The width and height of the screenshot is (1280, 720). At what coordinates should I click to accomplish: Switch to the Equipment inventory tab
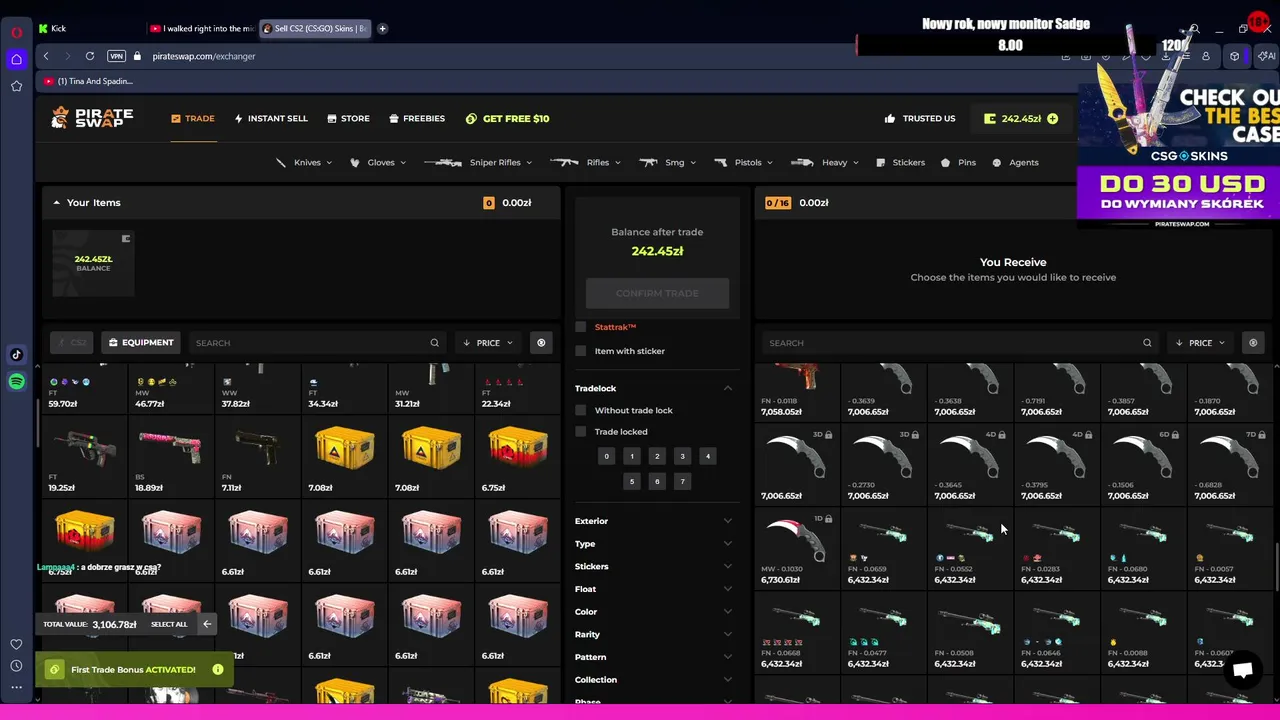point(141,343)
